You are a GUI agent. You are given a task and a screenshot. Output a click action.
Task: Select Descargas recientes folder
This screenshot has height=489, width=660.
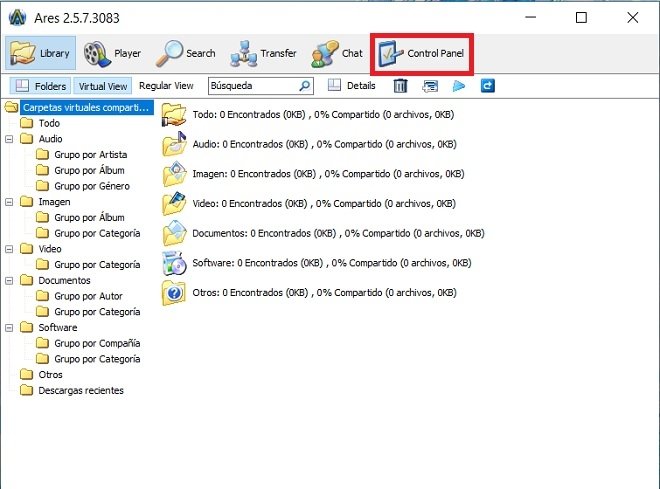(x=81, y=391)
